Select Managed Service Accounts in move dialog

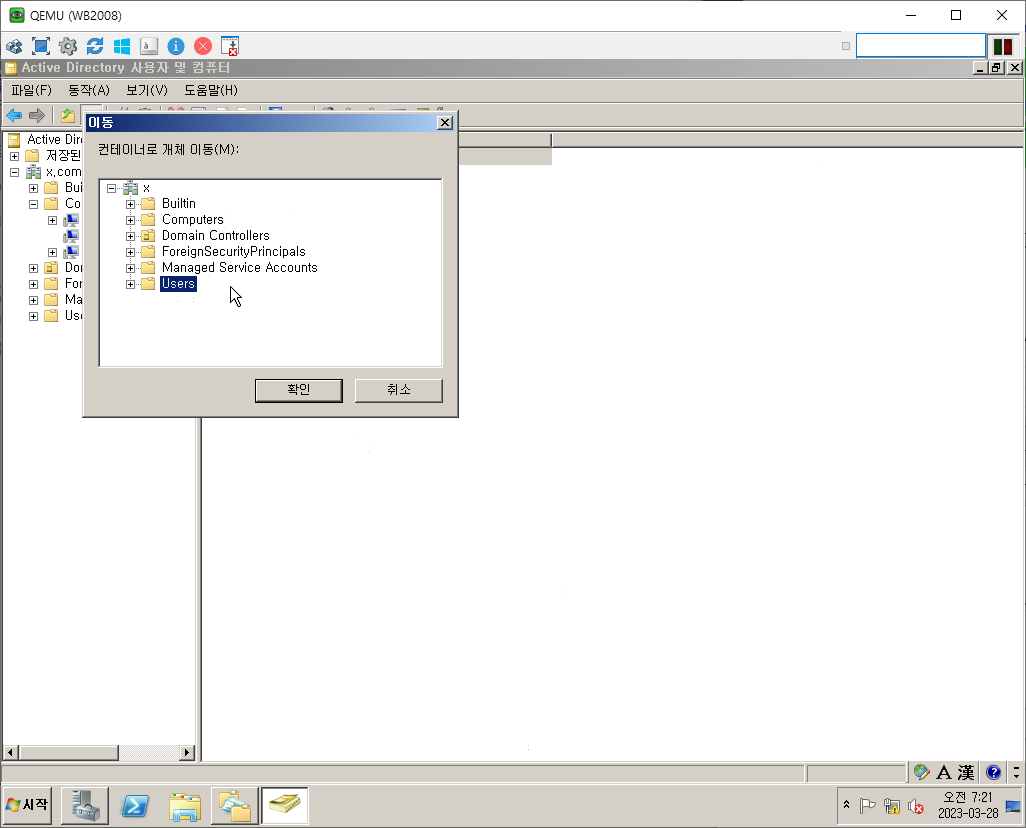click(239, 268)
